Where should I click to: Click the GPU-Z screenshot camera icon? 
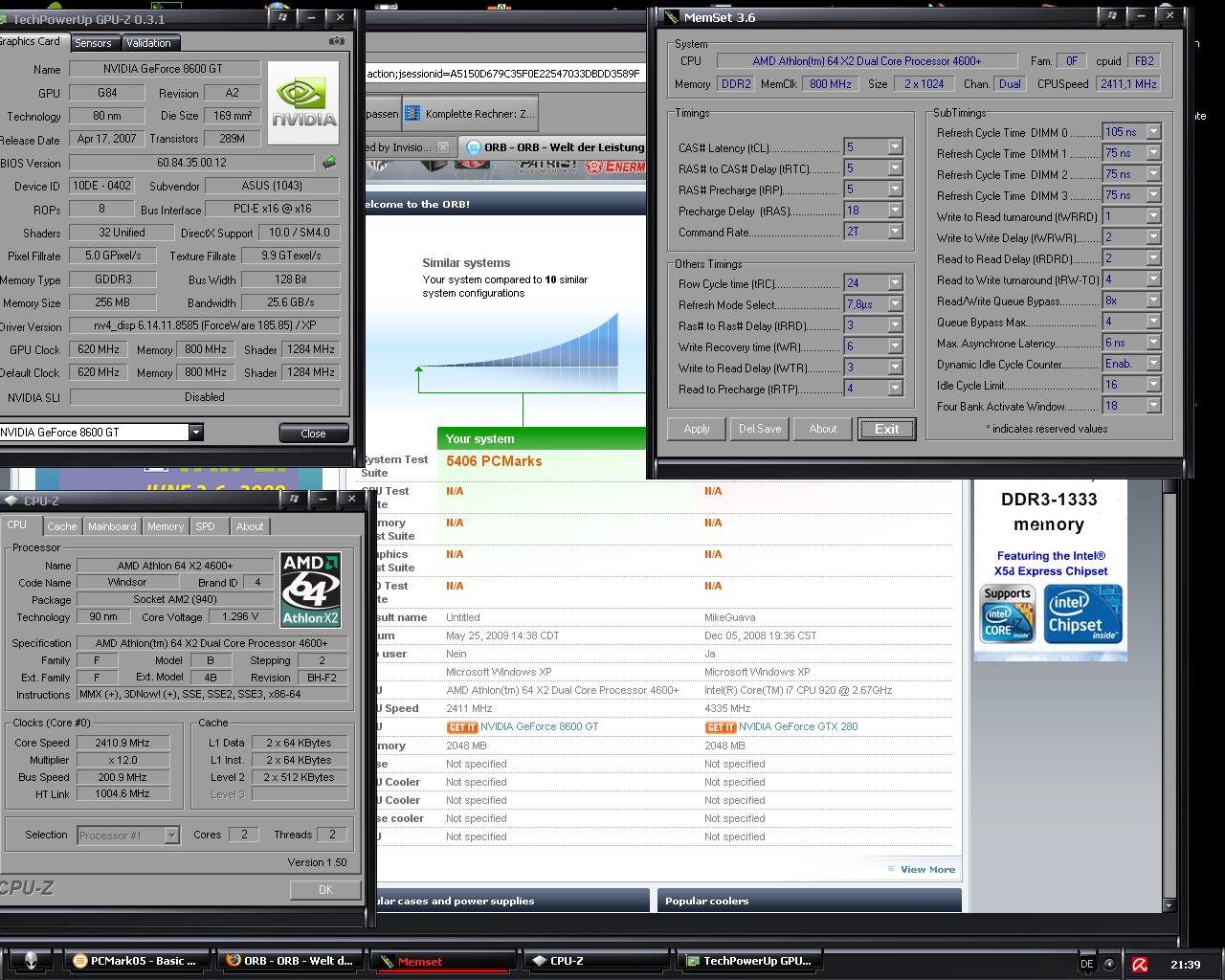coord(336,41)
